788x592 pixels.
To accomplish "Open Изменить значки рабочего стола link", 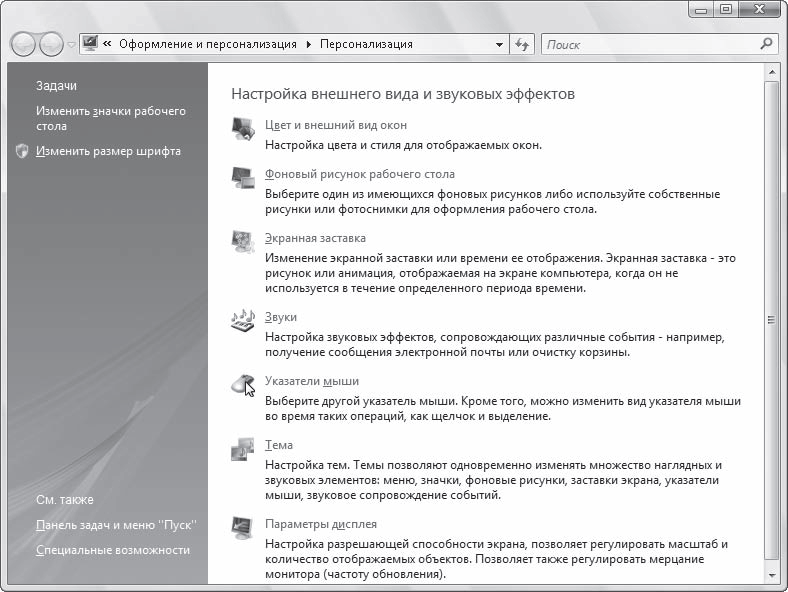I will 111,118.
